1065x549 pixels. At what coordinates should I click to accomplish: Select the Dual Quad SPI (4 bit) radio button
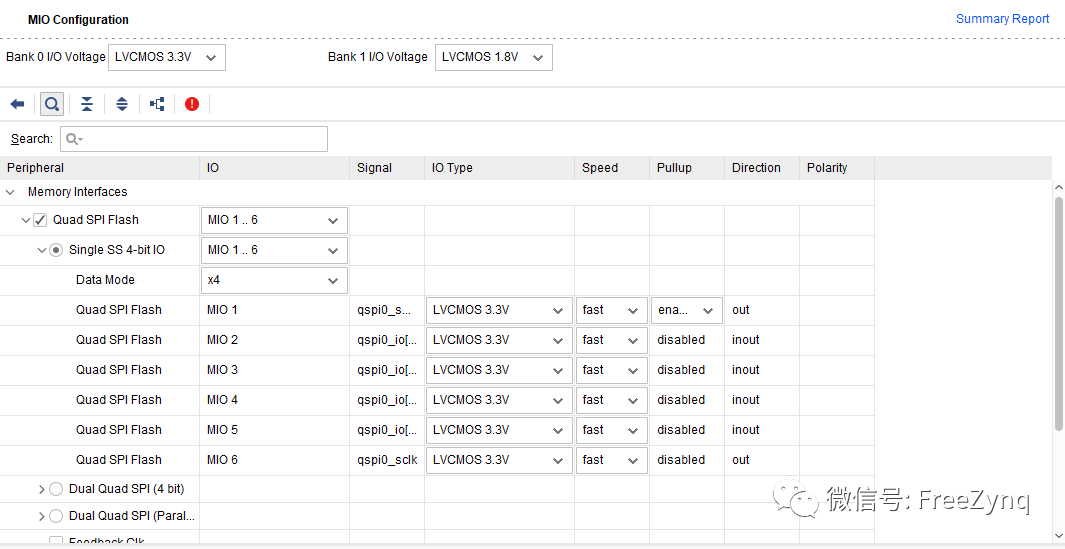click(56, 489)
